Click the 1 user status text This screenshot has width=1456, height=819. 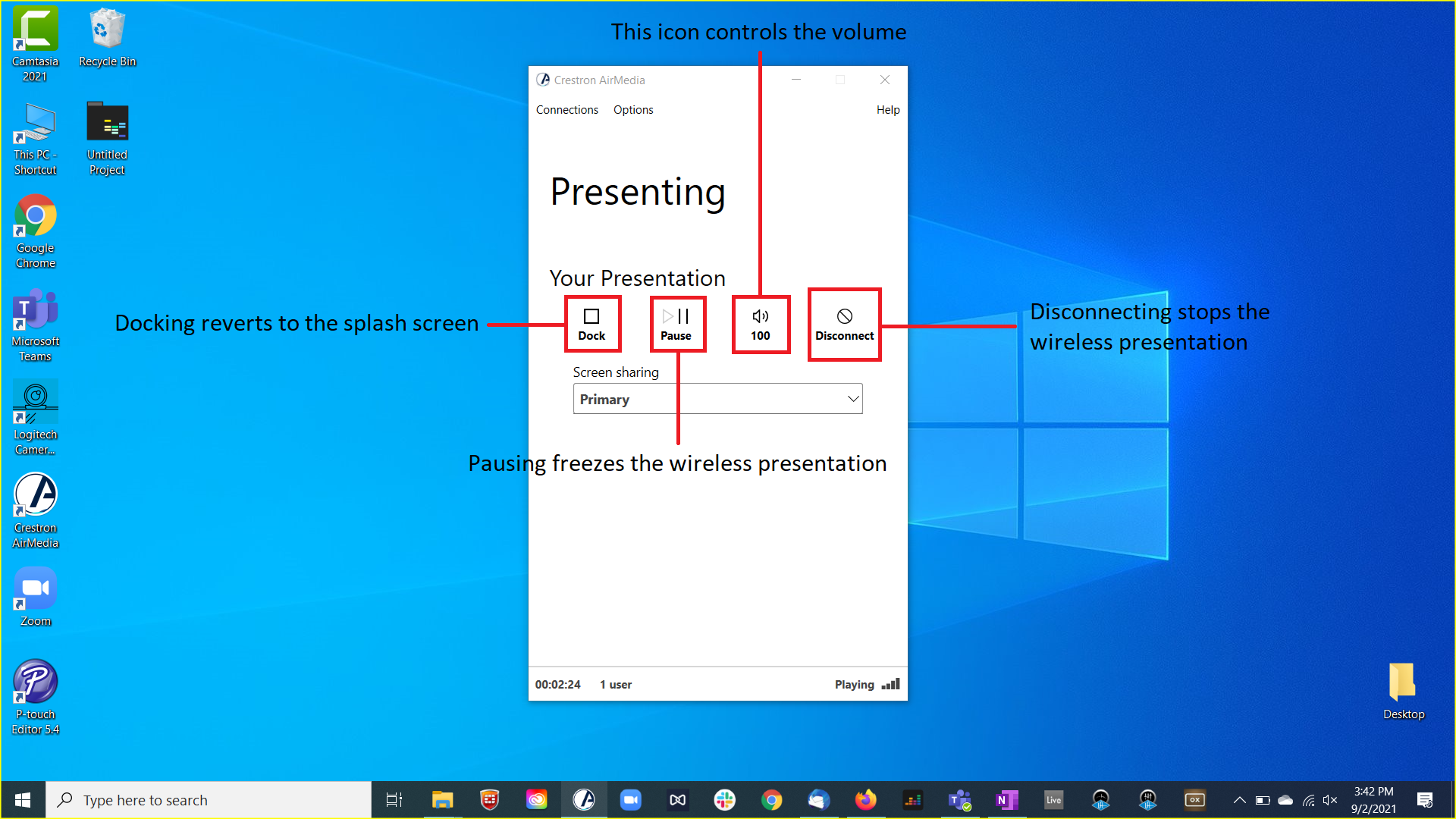615,685
